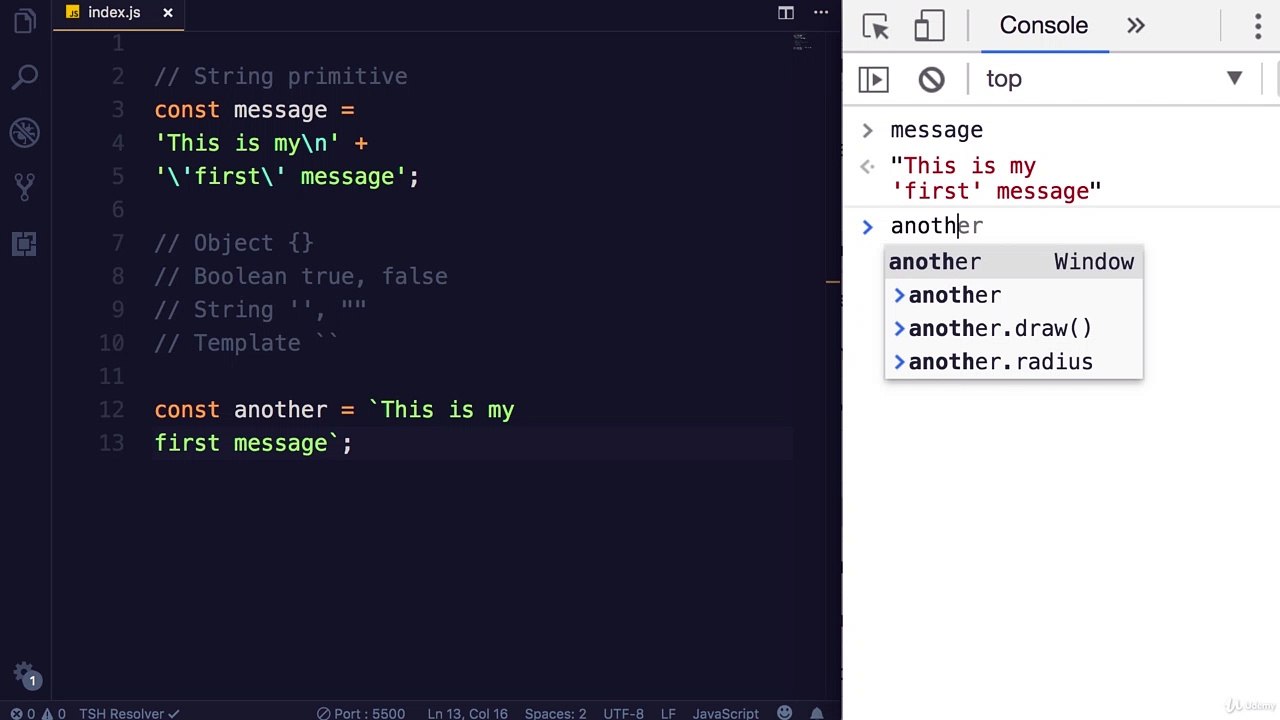Change file encoding via UTF-8

point(624,713)
